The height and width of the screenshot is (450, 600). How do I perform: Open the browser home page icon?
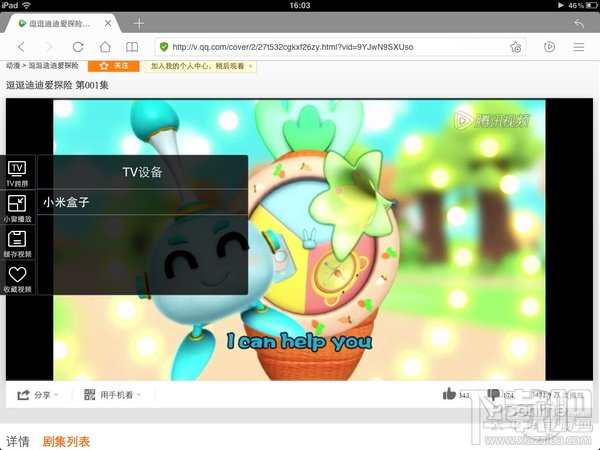click(105, 47)
